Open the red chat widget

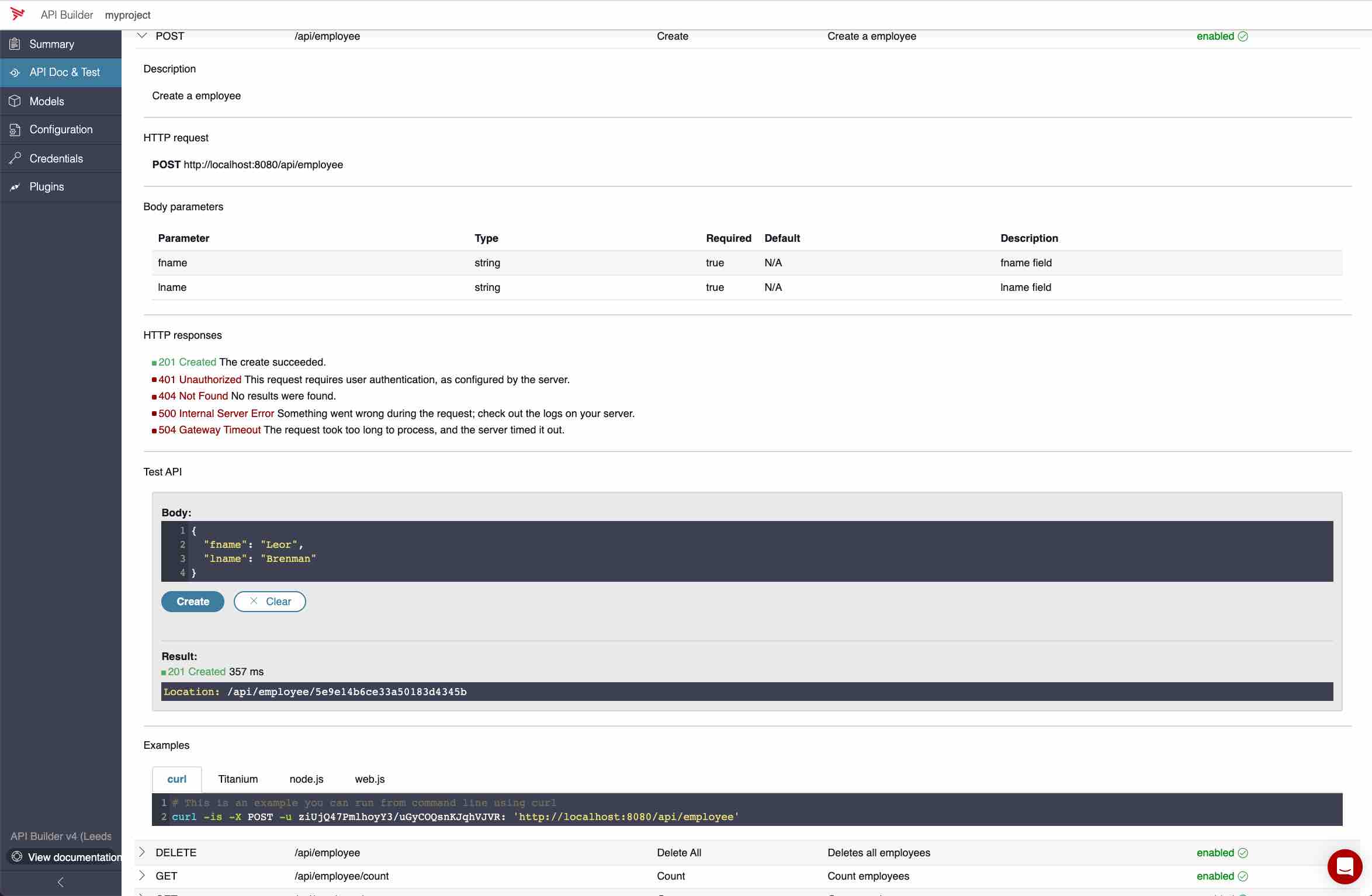click(1345, 867)
